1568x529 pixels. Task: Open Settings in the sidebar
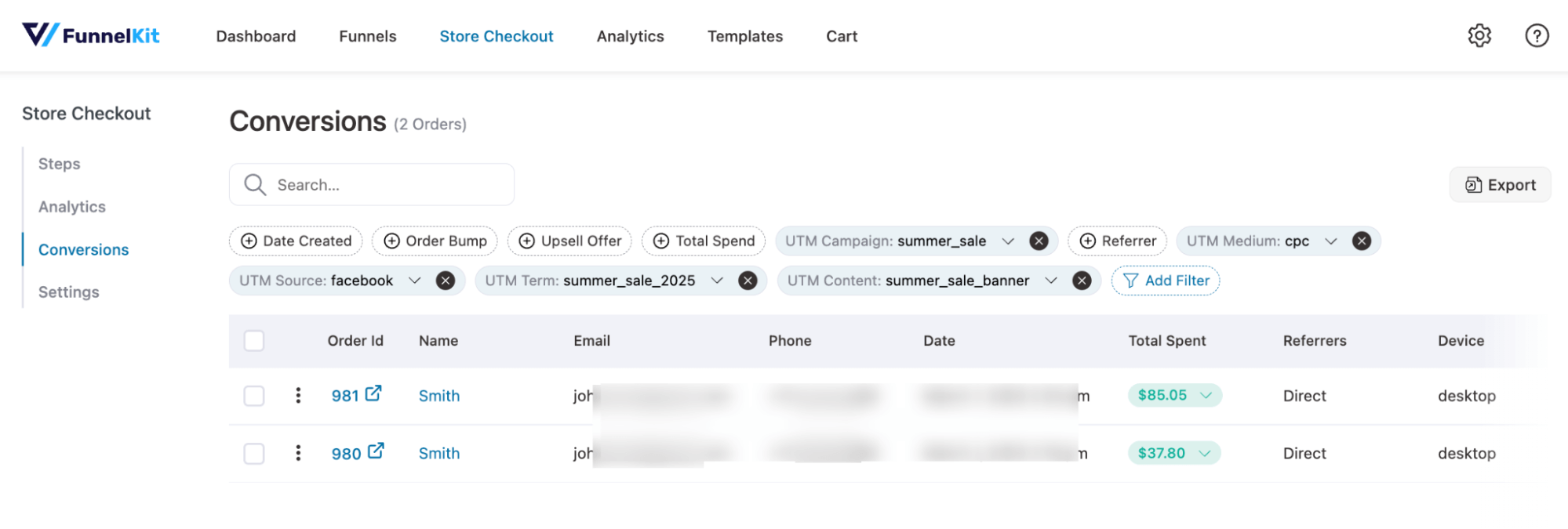tap(69, 292)
